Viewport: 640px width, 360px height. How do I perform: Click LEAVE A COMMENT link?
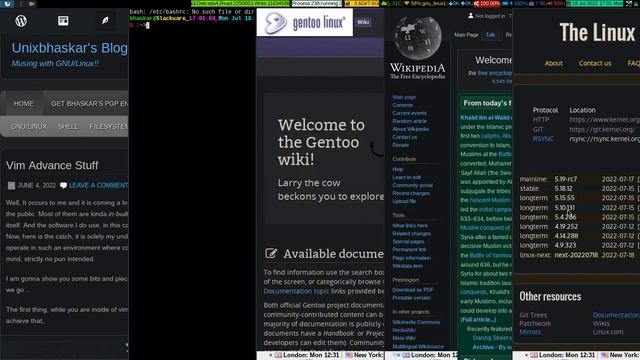(98, 185)
